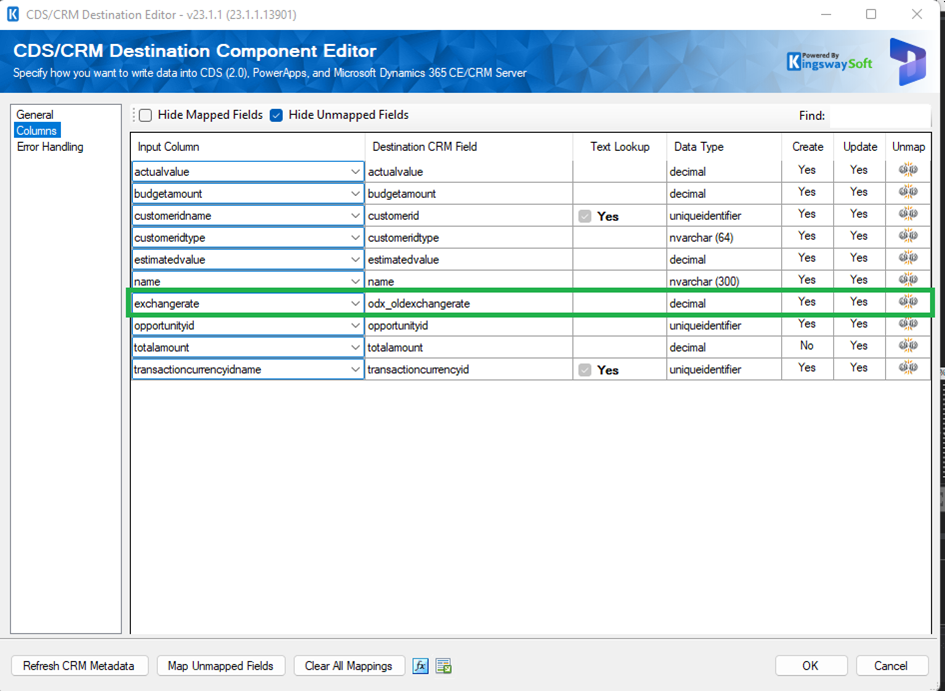Open the customeridname input column dropdown
Viewport: 945px width, 691px height.
pos(355,216)
